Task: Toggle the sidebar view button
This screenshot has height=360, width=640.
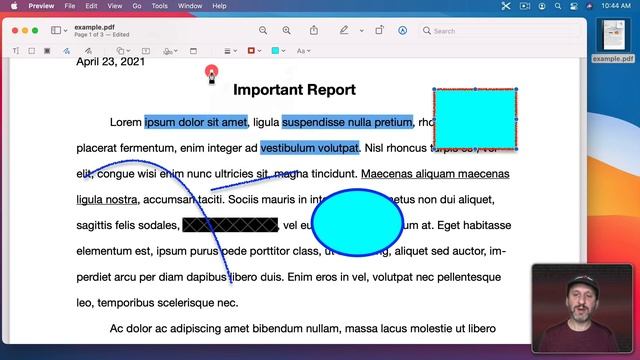Action: (x=56, y=30)
